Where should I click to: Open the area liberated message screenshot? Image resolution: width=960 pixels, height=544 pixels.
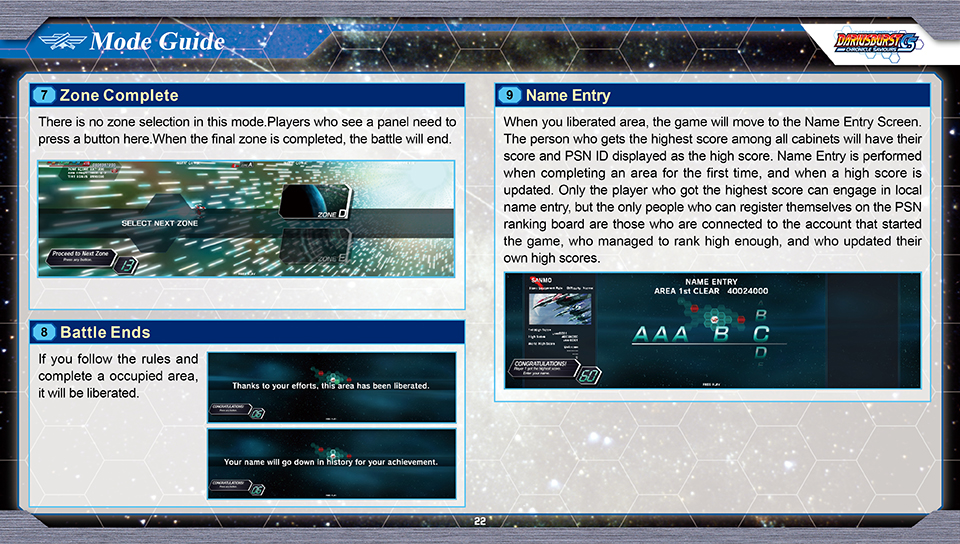coord(331,385)
